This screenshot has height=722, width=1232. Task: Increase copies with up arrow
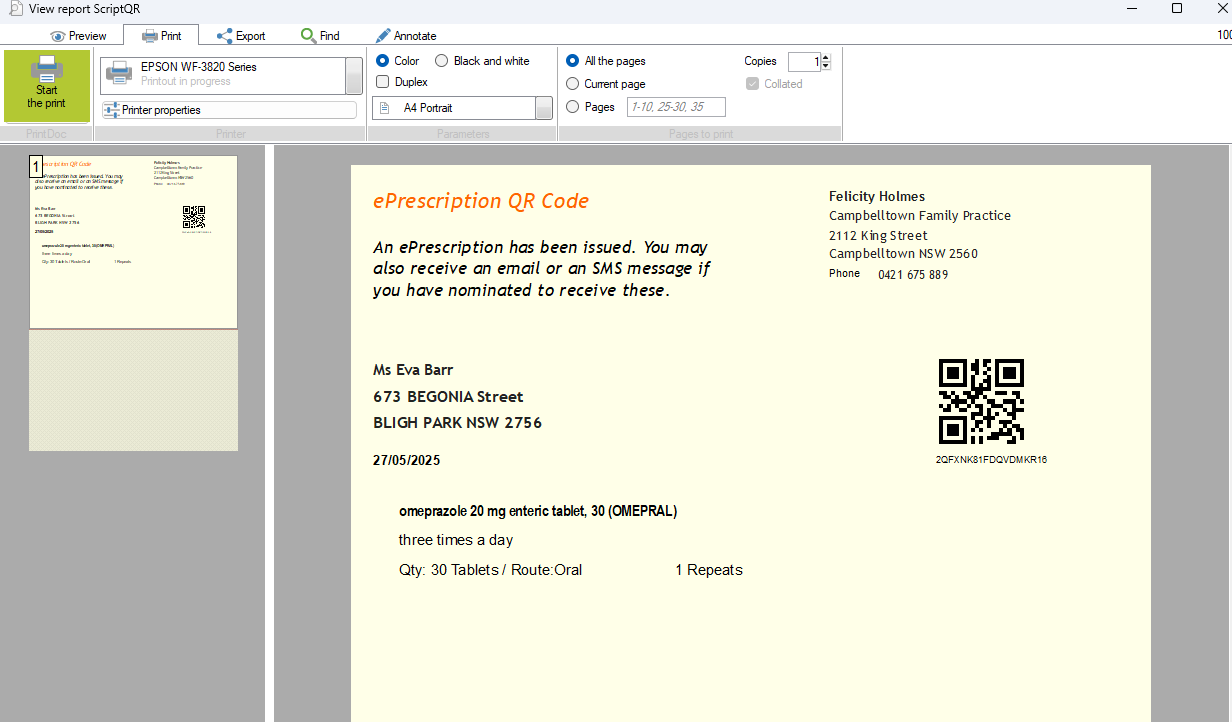tap(826, 57)
